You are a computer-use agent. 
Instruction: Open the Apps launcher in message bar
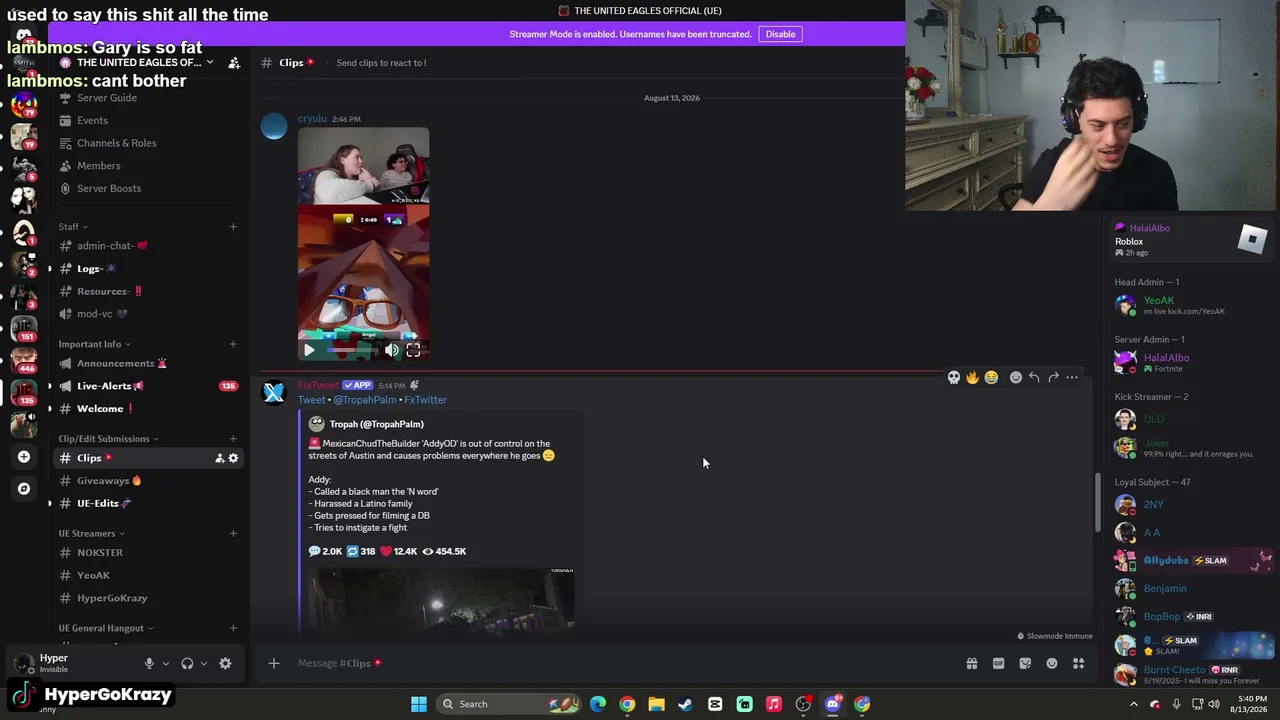click(1078, 663)
